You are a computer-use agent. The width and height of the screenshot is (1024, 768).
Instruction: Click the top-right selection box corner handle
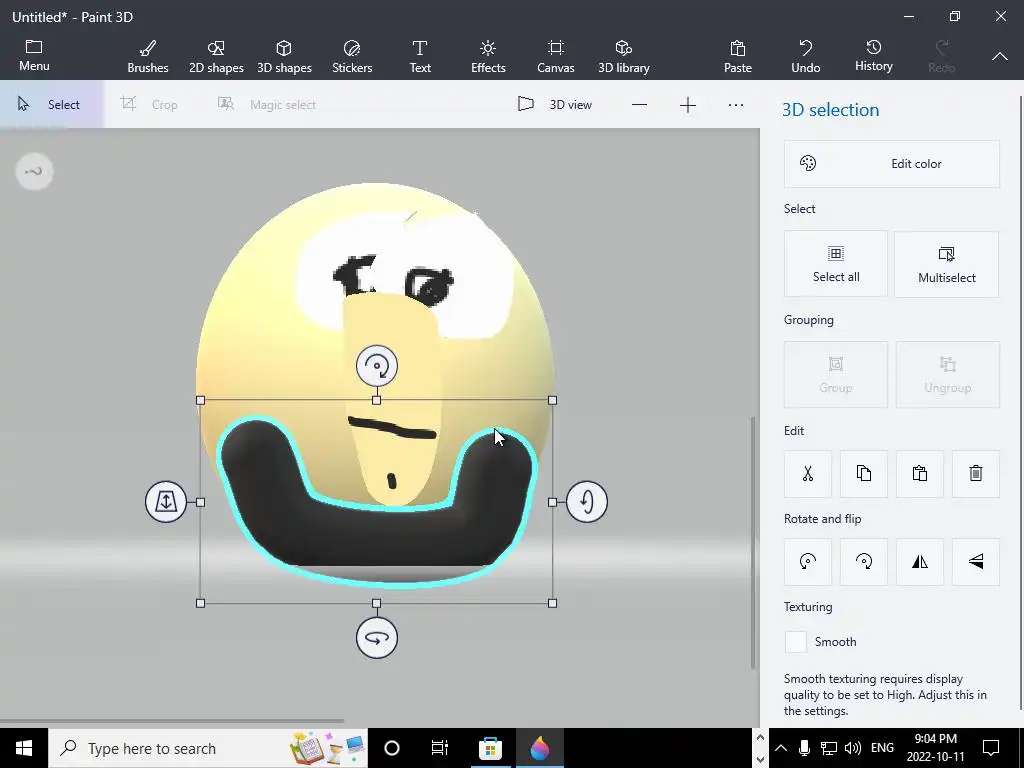coord(552,400)
